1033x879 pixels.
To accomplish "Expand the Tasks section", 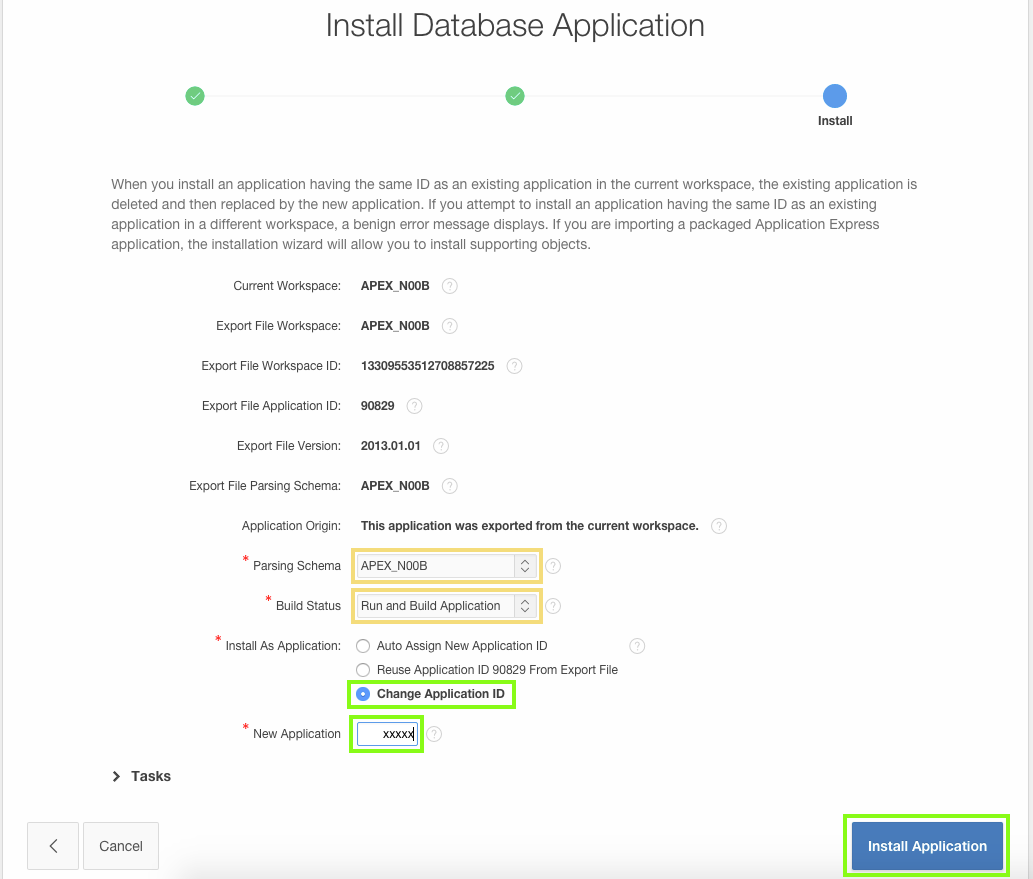I will (140, 775).
